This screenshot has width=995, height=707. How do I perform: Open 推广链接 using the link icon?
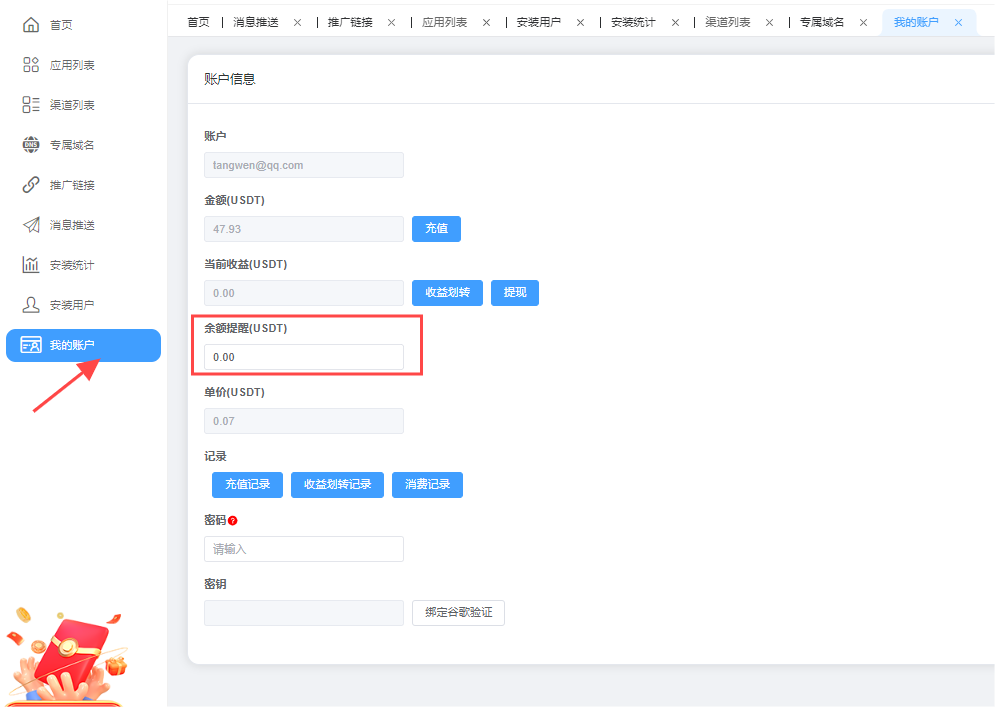31,185
